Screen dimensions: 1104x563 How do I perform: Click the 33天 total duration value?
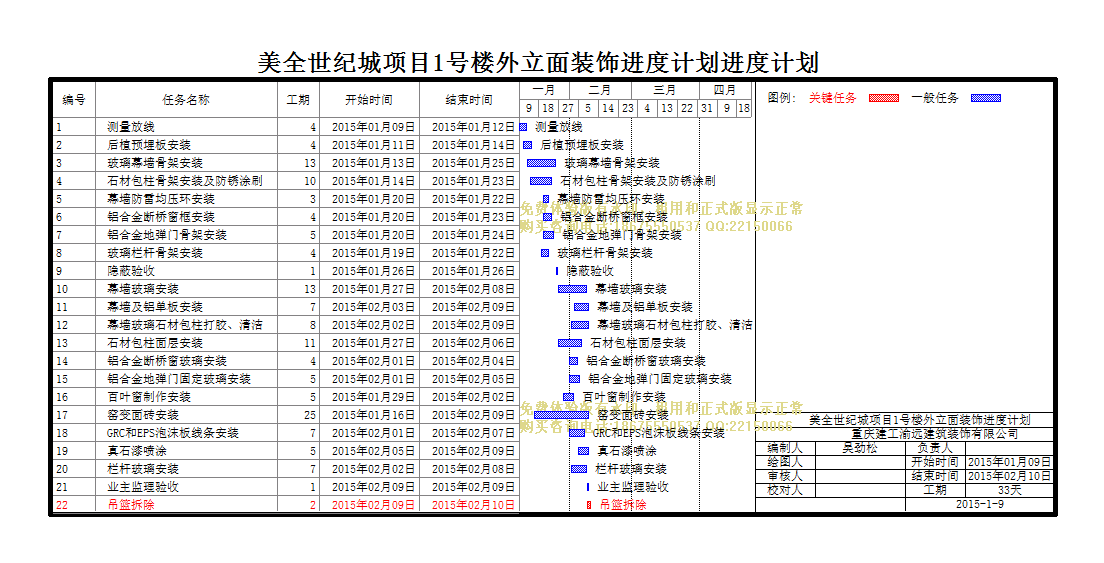pyautogui.click(x=1009, y=490)
